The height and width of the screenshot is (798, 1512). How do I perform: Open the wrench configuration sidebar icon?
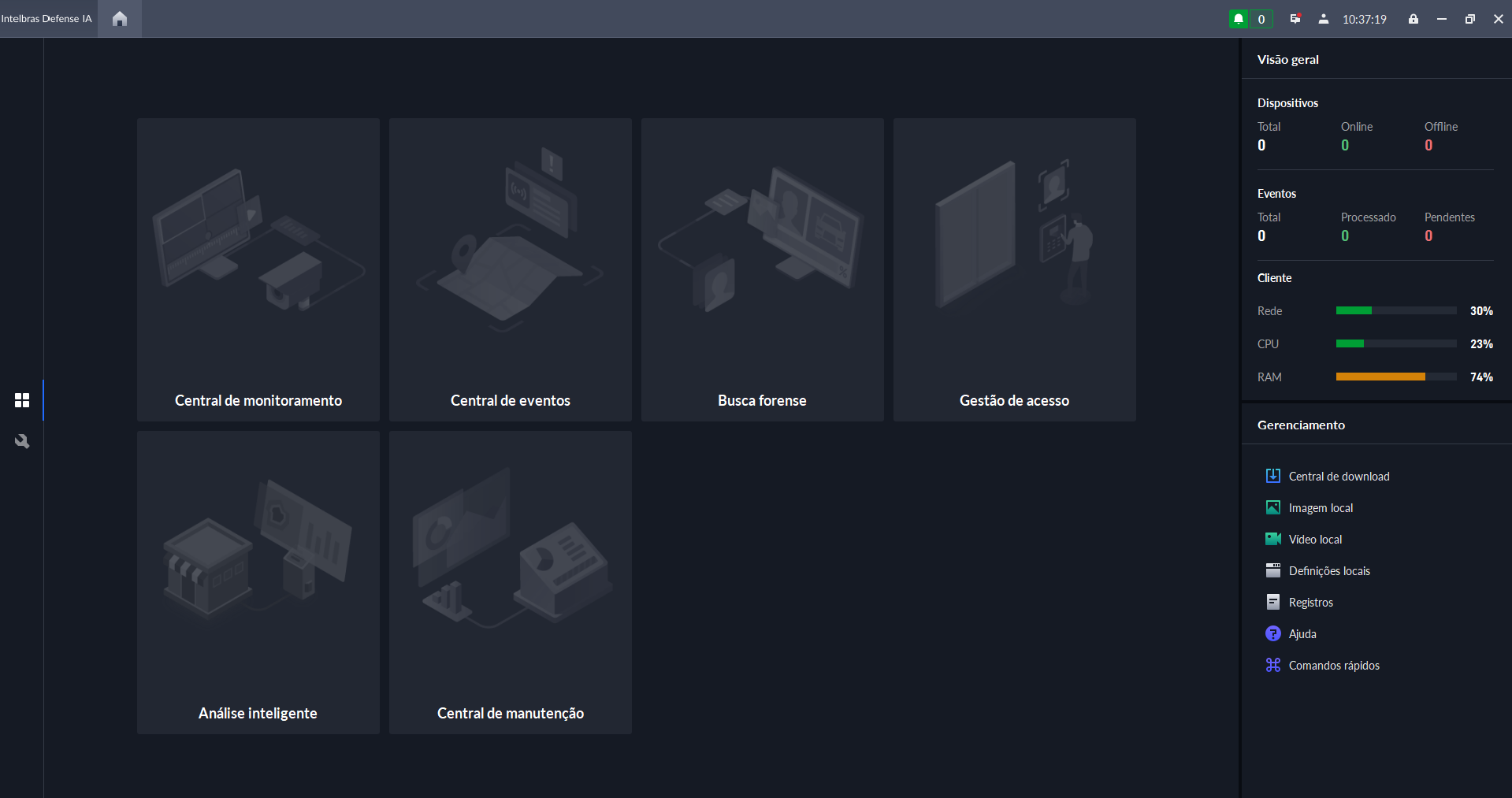(x=22, y=441)
